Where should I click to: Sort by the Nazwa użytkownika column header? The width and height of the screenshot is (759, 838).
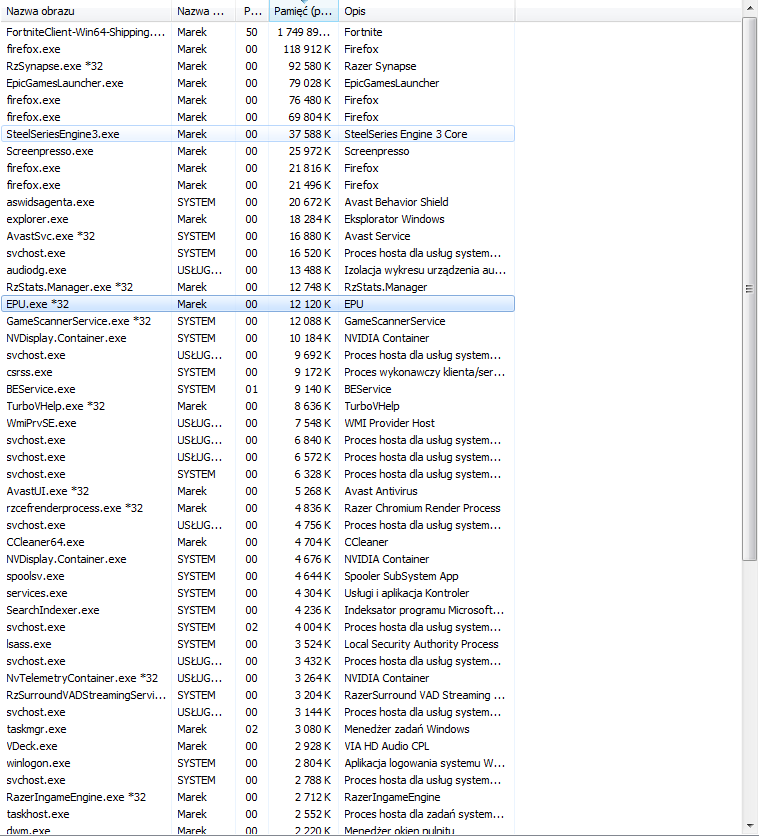[x=204, y=11]
